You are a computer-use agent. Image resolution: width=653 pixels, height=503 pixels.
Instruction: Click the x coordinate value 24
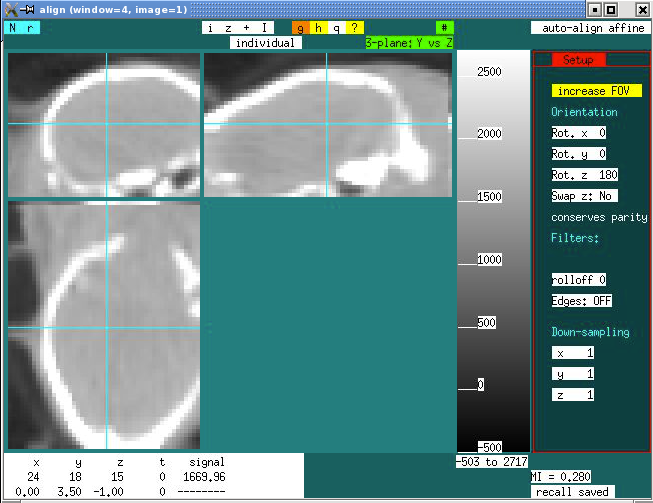33,476
